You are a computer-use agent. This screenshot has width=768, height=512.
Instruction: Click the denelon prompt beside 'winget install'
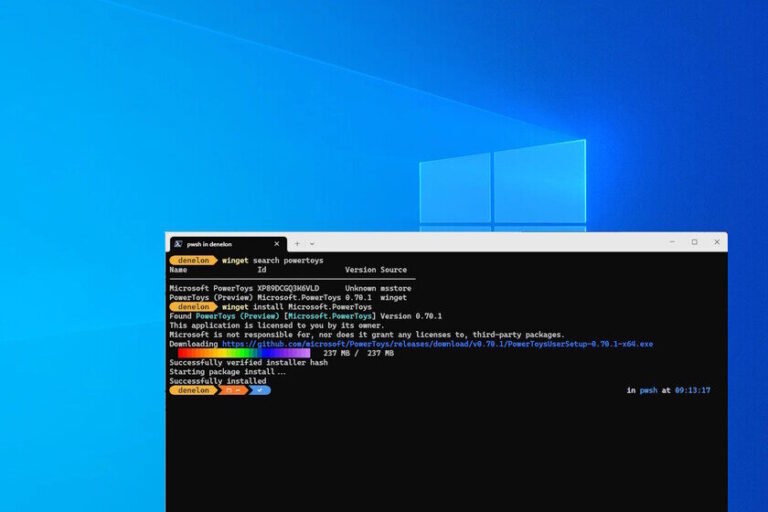(x=193, y=307)
